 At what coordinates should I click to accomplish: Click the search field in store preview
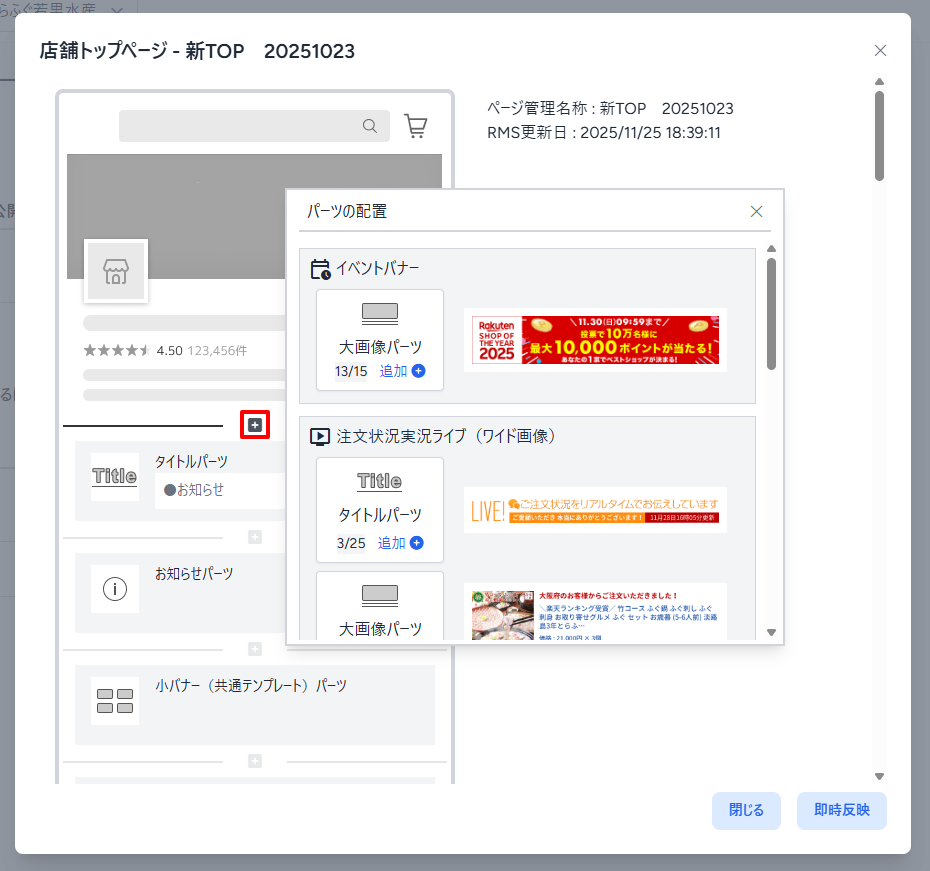240,126
